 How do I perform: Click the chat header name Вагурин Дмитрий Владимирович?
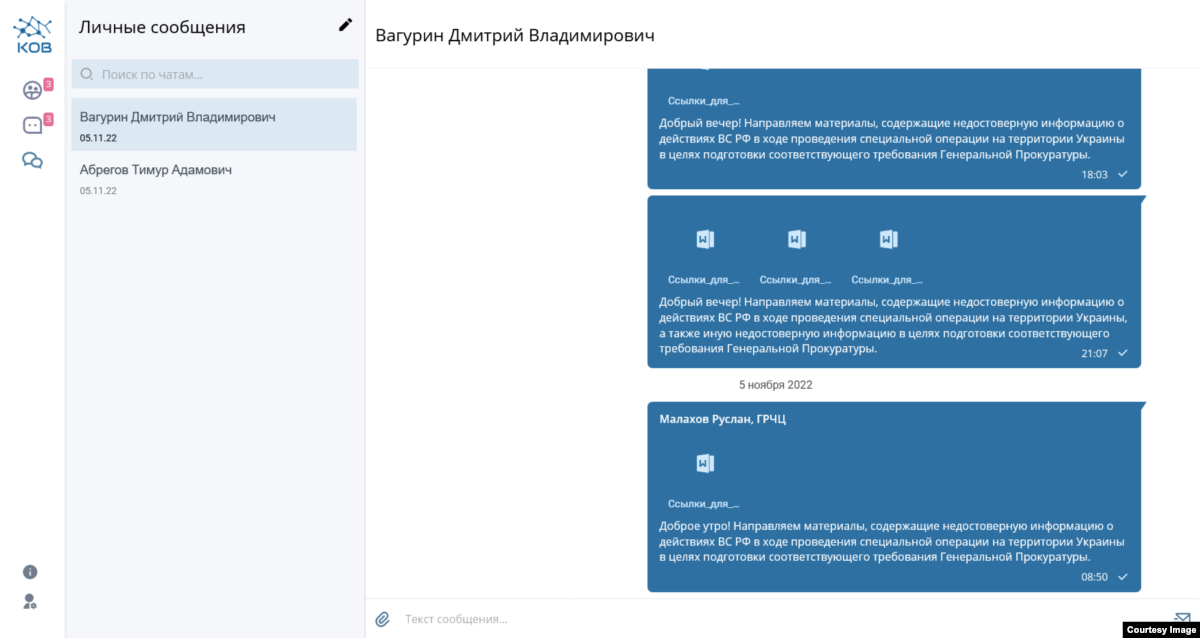(x=515, y=36)
